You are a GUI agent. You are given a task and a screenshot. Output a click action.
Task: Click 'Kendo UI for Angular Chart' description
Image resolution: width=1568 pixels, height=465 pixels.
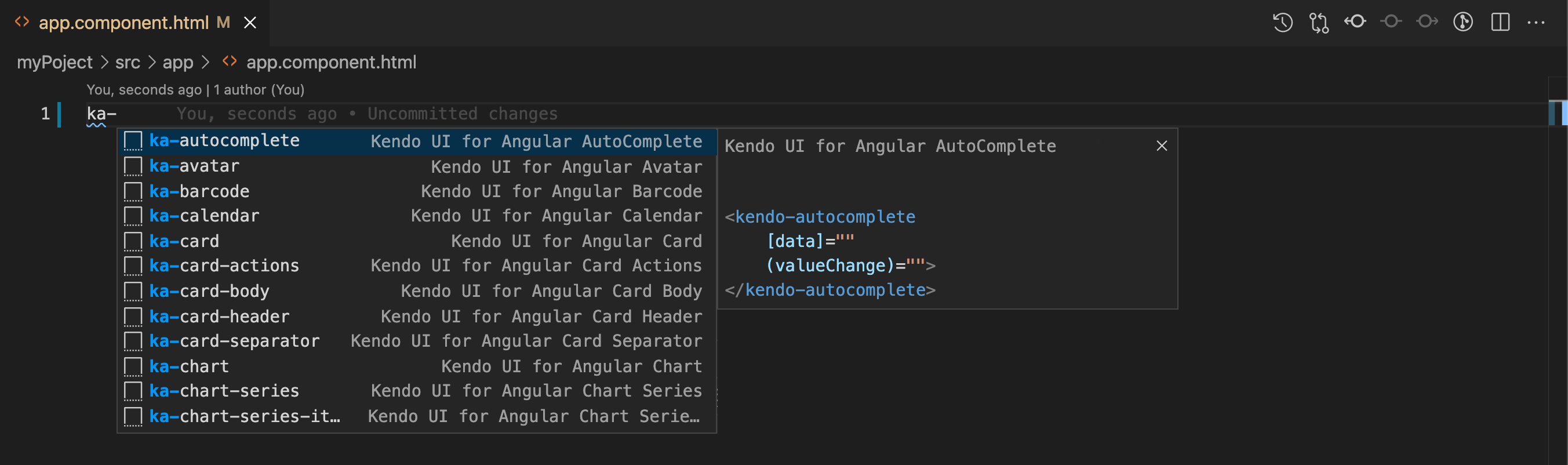tap(572, 366)
